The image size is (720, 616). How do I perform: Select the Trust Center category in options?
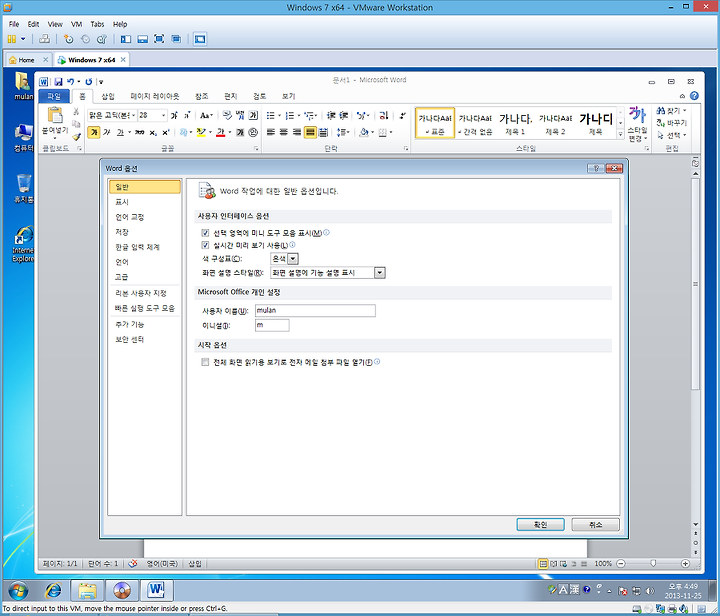tap(145, 340)
